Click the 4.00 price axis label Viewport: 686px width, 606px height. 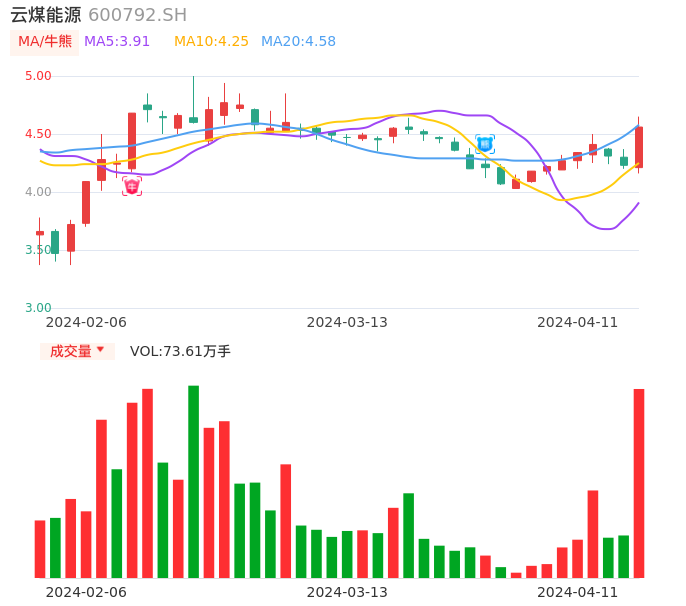click(38, 192)
